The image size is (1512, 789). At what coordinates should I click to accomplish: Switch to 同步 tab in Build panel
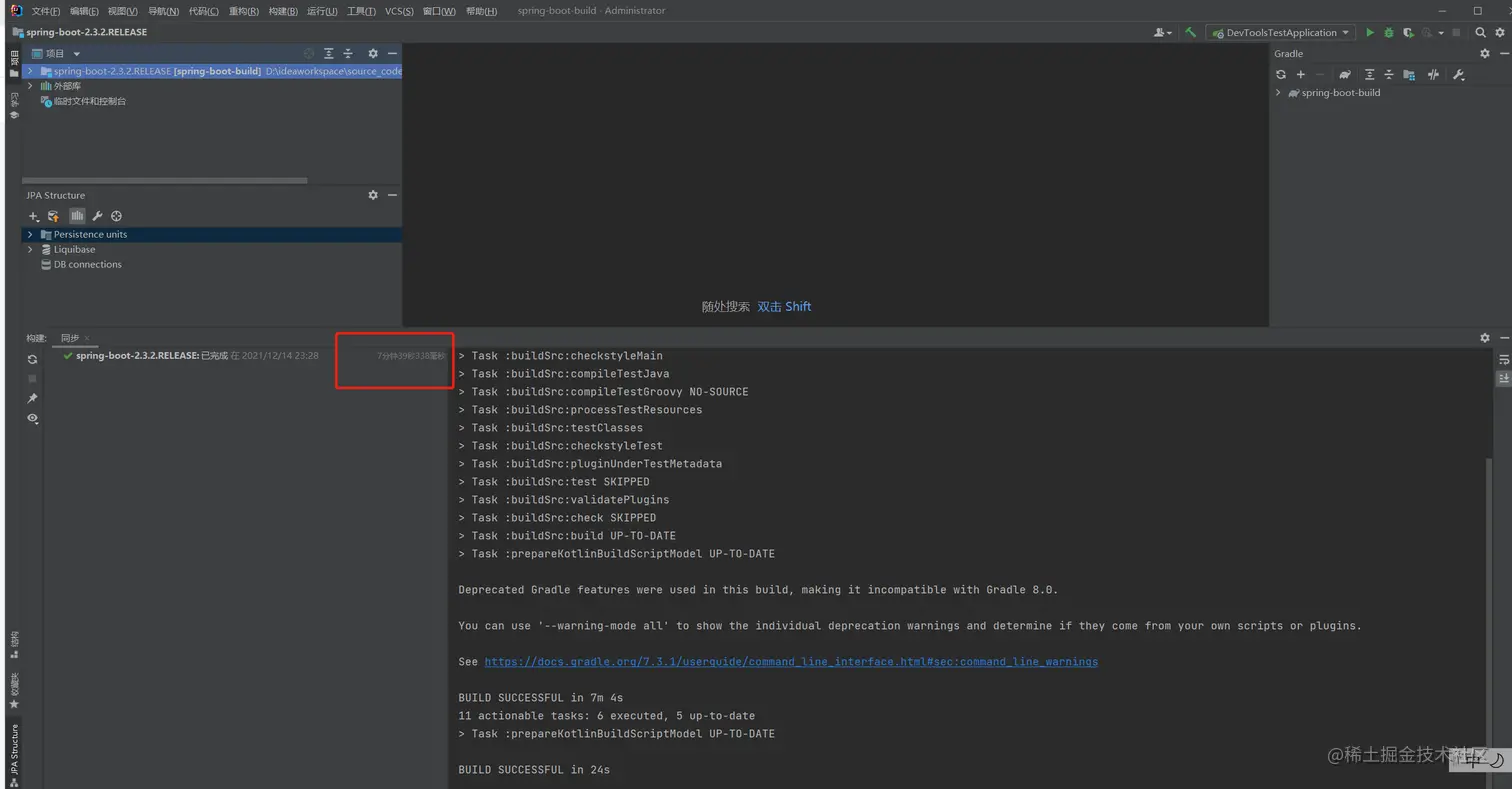69,338
